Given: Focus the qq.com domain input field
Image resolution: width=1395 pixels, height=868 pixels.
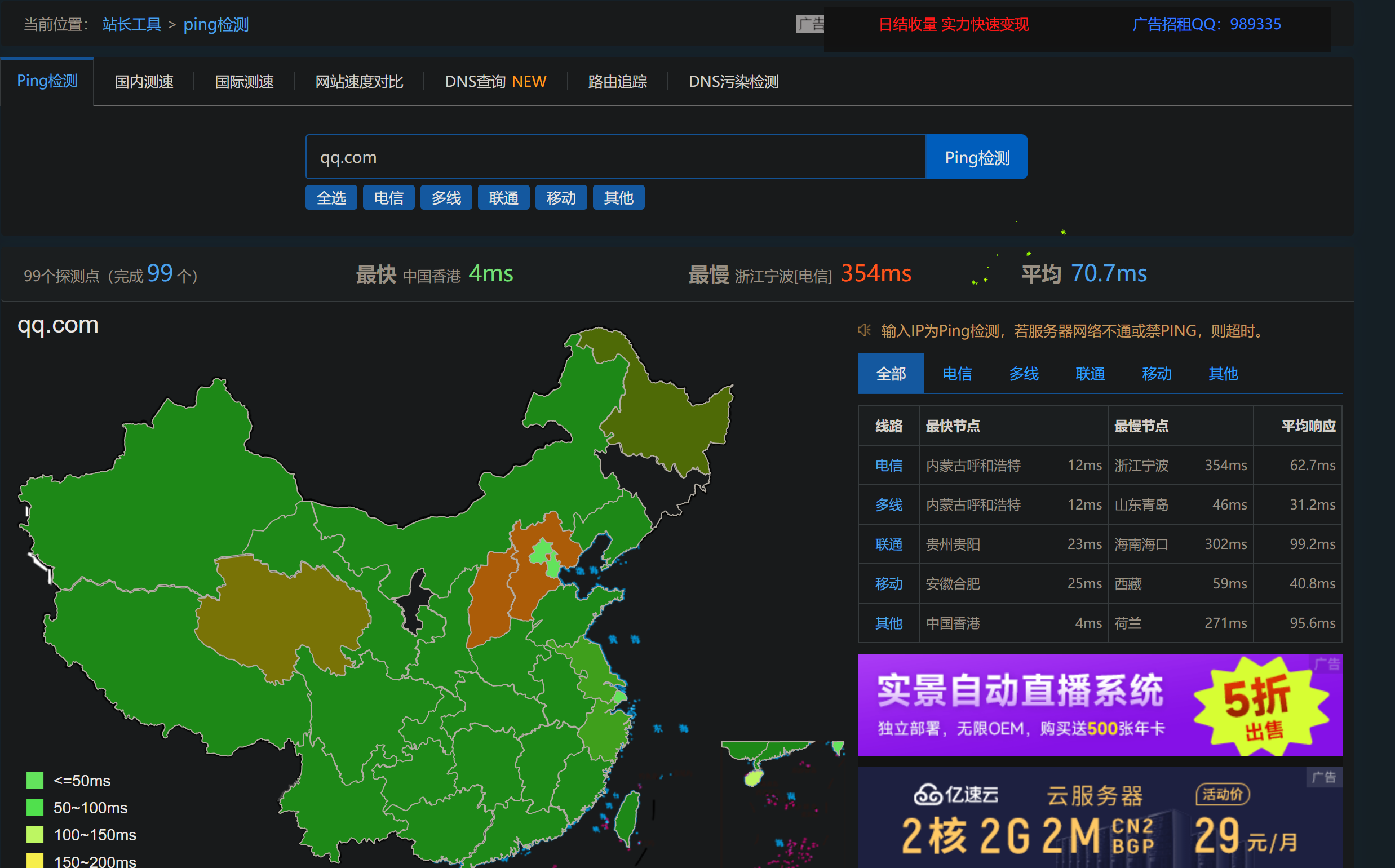Looking at the screenshot, I should [x=615, y=157].
